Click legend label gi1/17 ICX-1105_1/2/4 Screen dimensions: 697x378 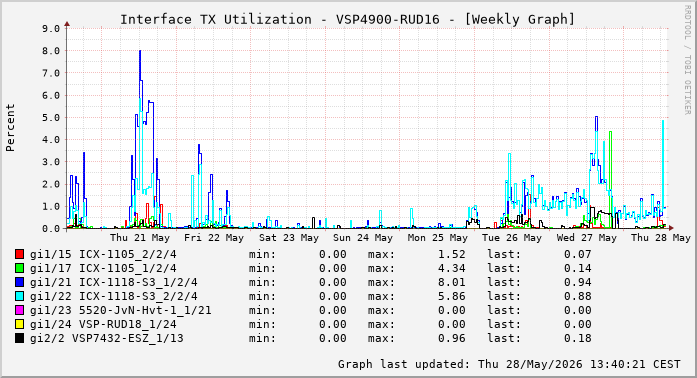click(x=103, y=268)
